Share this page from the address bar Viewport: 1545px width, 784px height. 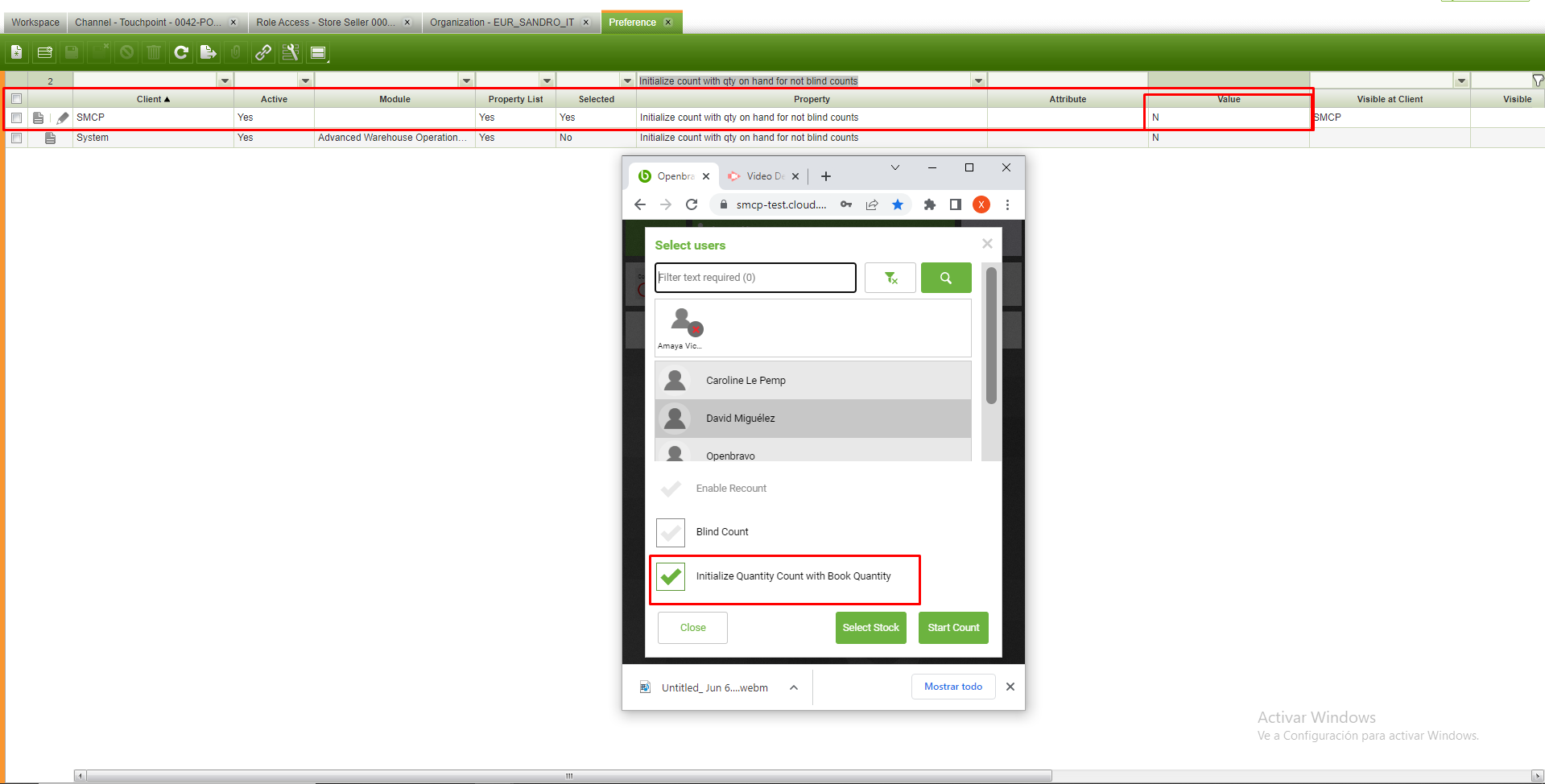(872, 204)
